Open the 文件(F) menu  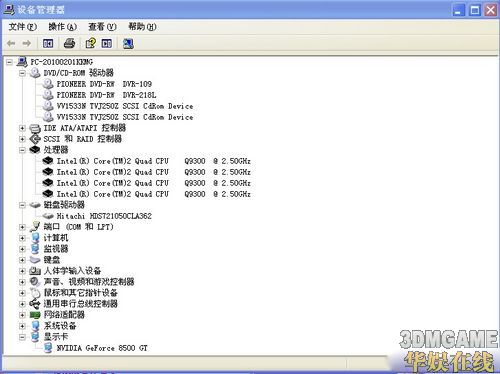pos(22,27)
